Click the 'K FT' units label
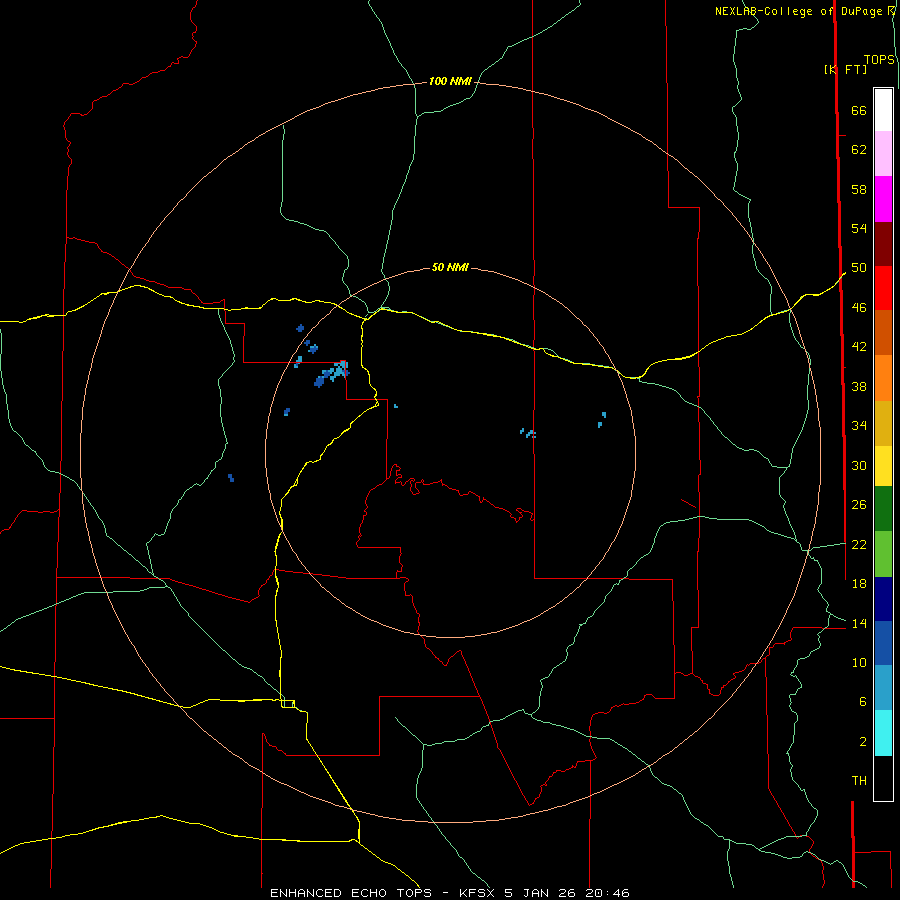Screen dimensions: 900x900 [845, 69]
